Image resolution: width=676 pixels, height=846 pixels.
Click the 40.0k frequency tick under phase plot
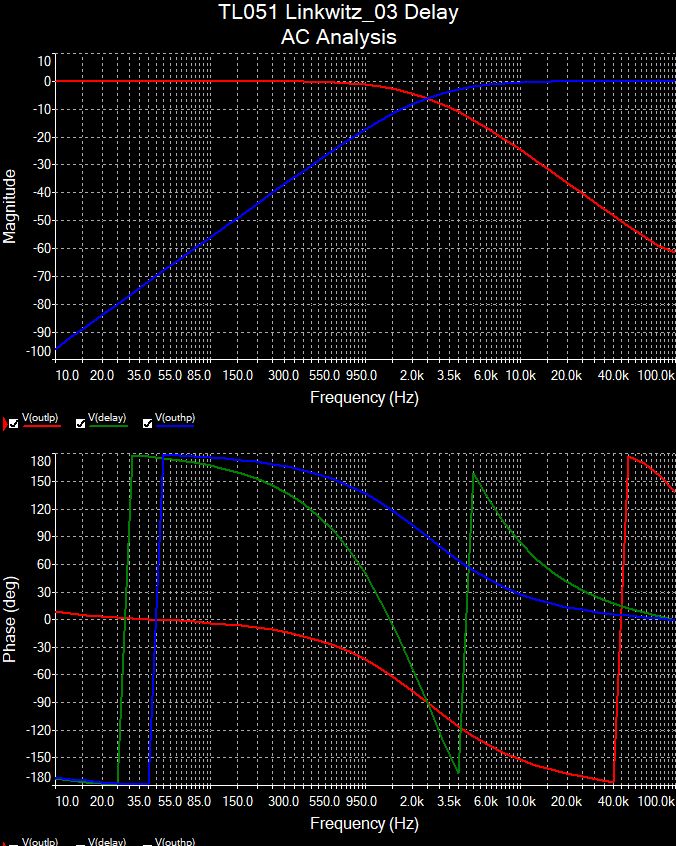pos(613,801)
